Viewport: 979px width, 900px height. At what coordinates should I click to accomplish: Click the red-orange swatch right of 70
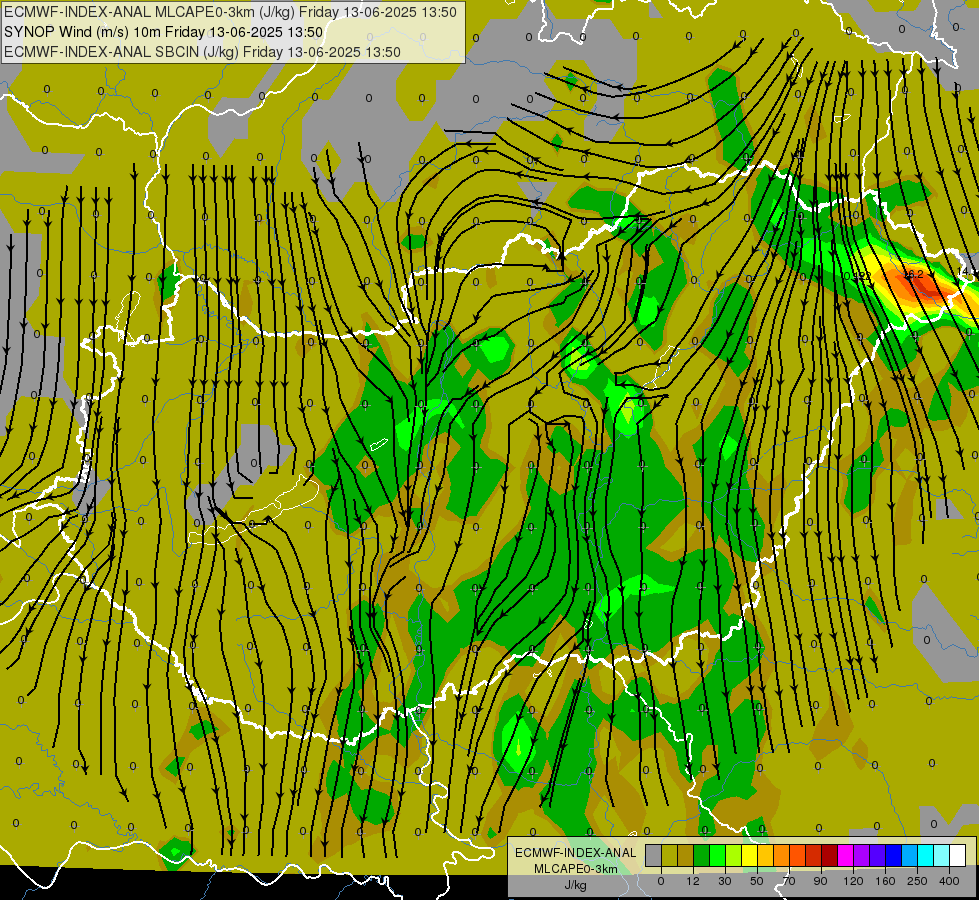click(797, 855)
